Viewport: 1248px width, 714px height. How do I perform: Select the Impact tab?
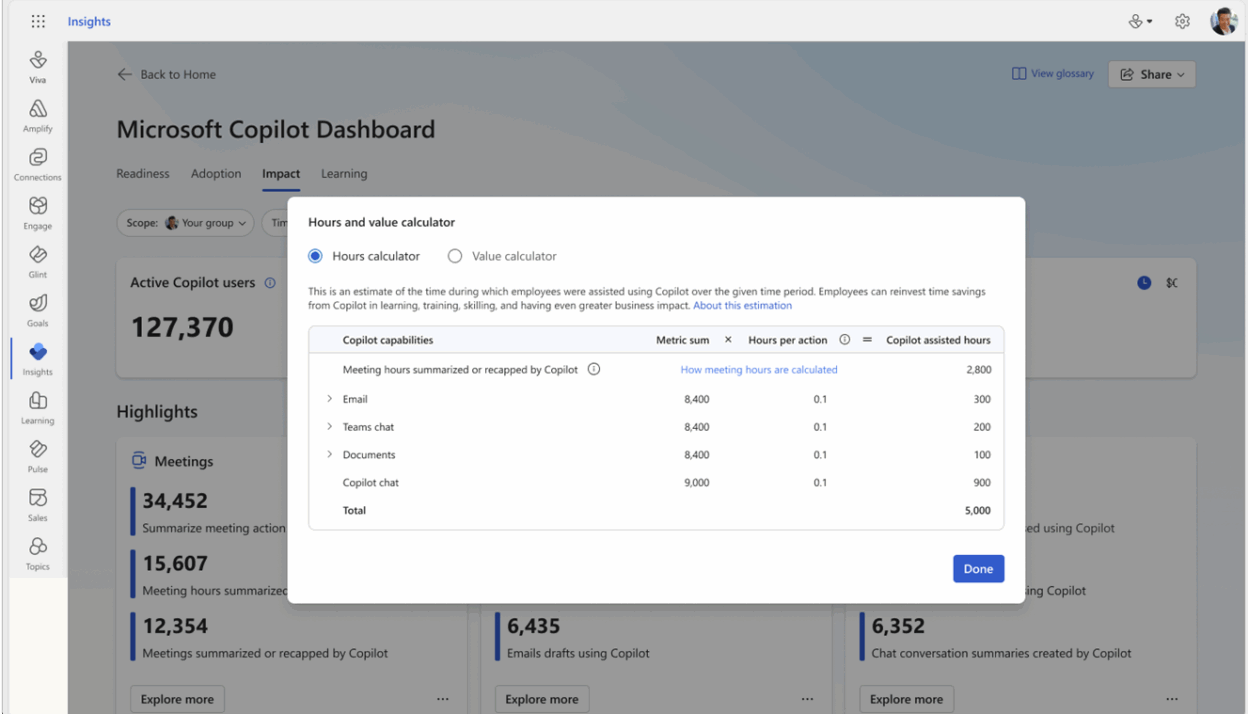click(x=281, y=174)
